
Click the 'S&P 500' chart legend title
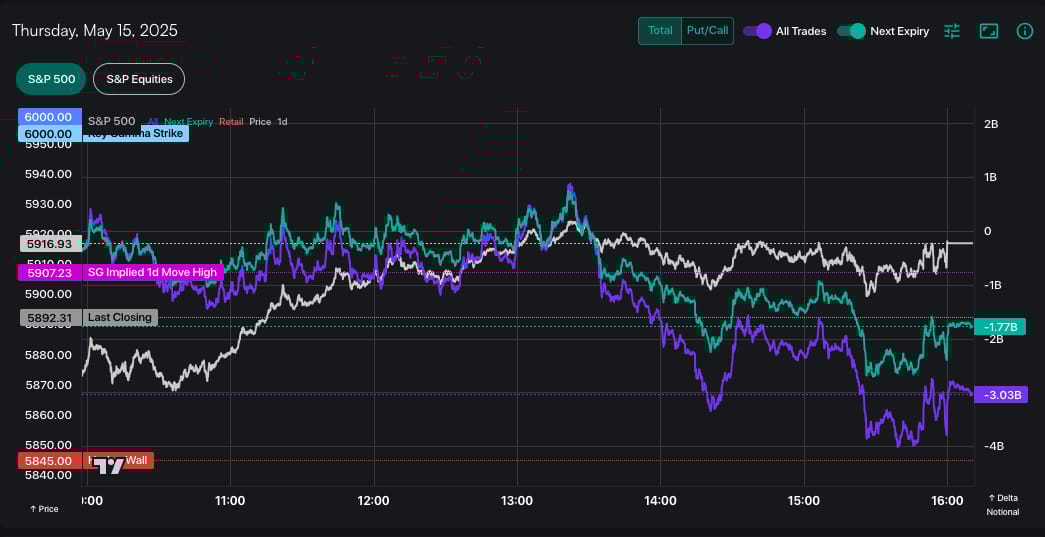pos(111,121)
